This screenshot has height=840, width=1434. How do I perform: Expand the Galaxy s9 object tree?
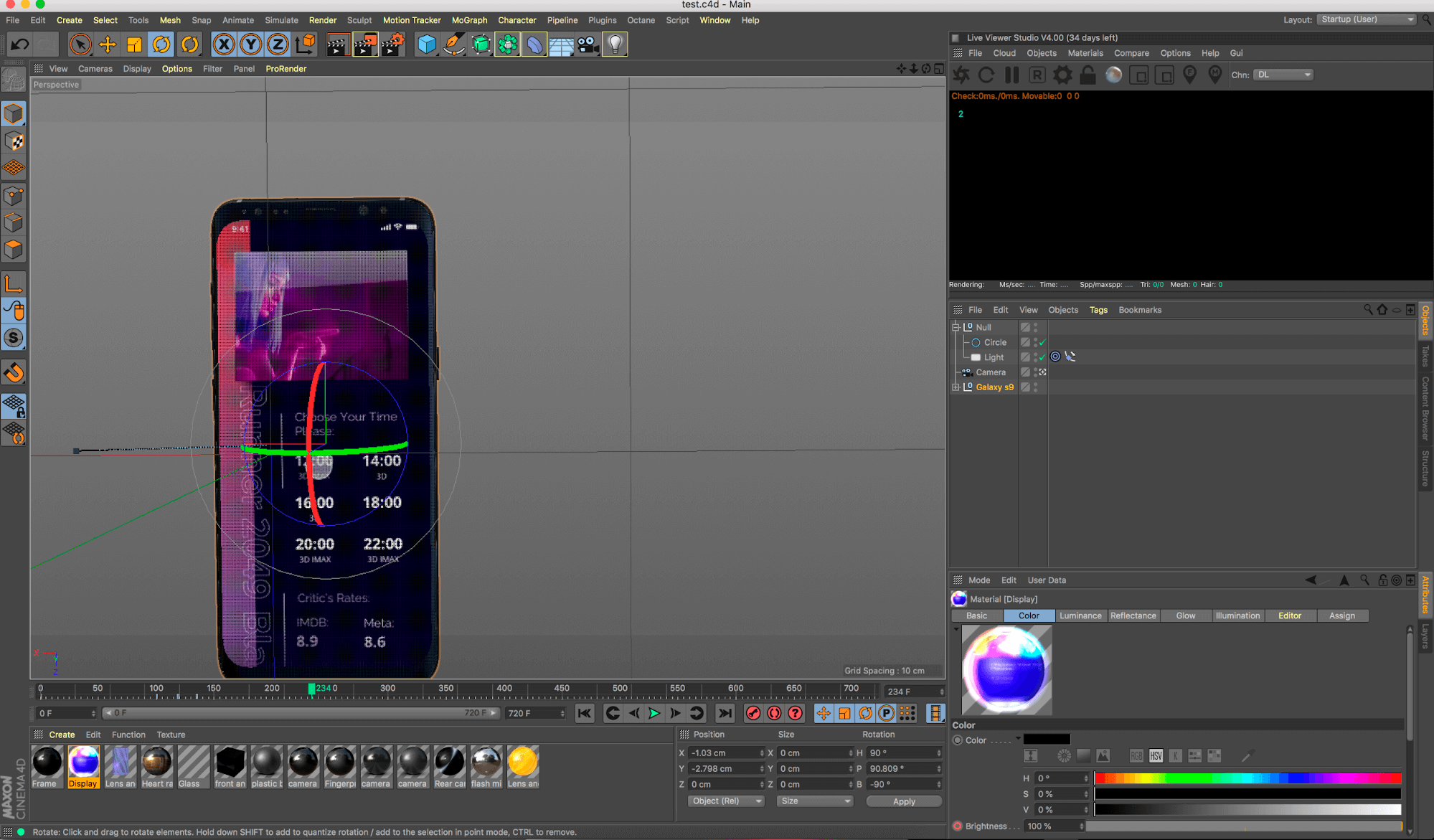click(956, 387)
